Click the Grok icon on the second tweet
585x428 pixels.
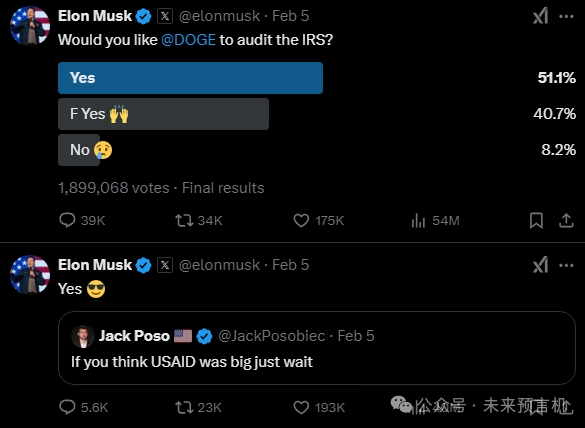(x=540, y=265)
